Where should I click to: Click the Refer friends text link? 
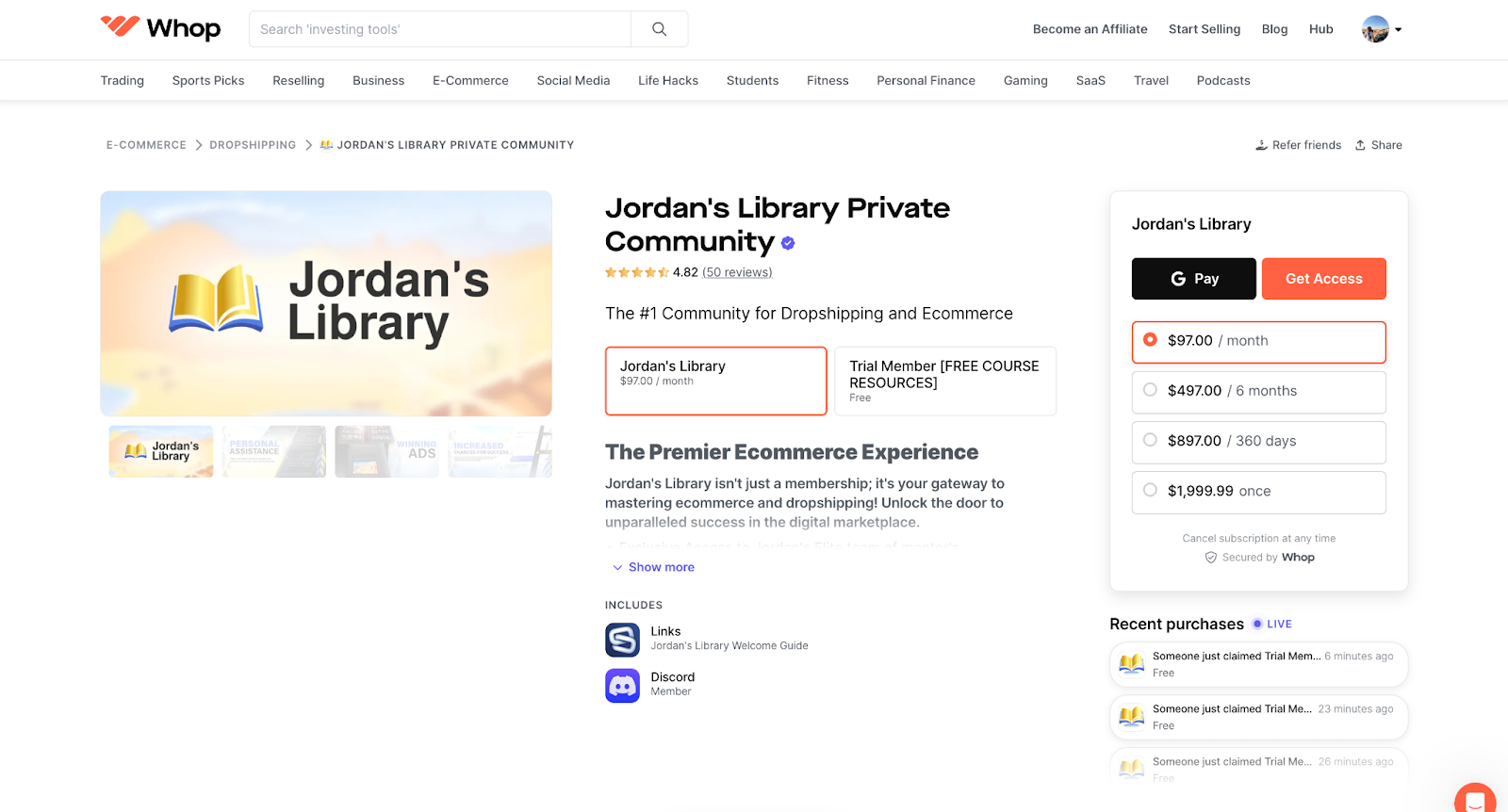tap(1306, 145)
